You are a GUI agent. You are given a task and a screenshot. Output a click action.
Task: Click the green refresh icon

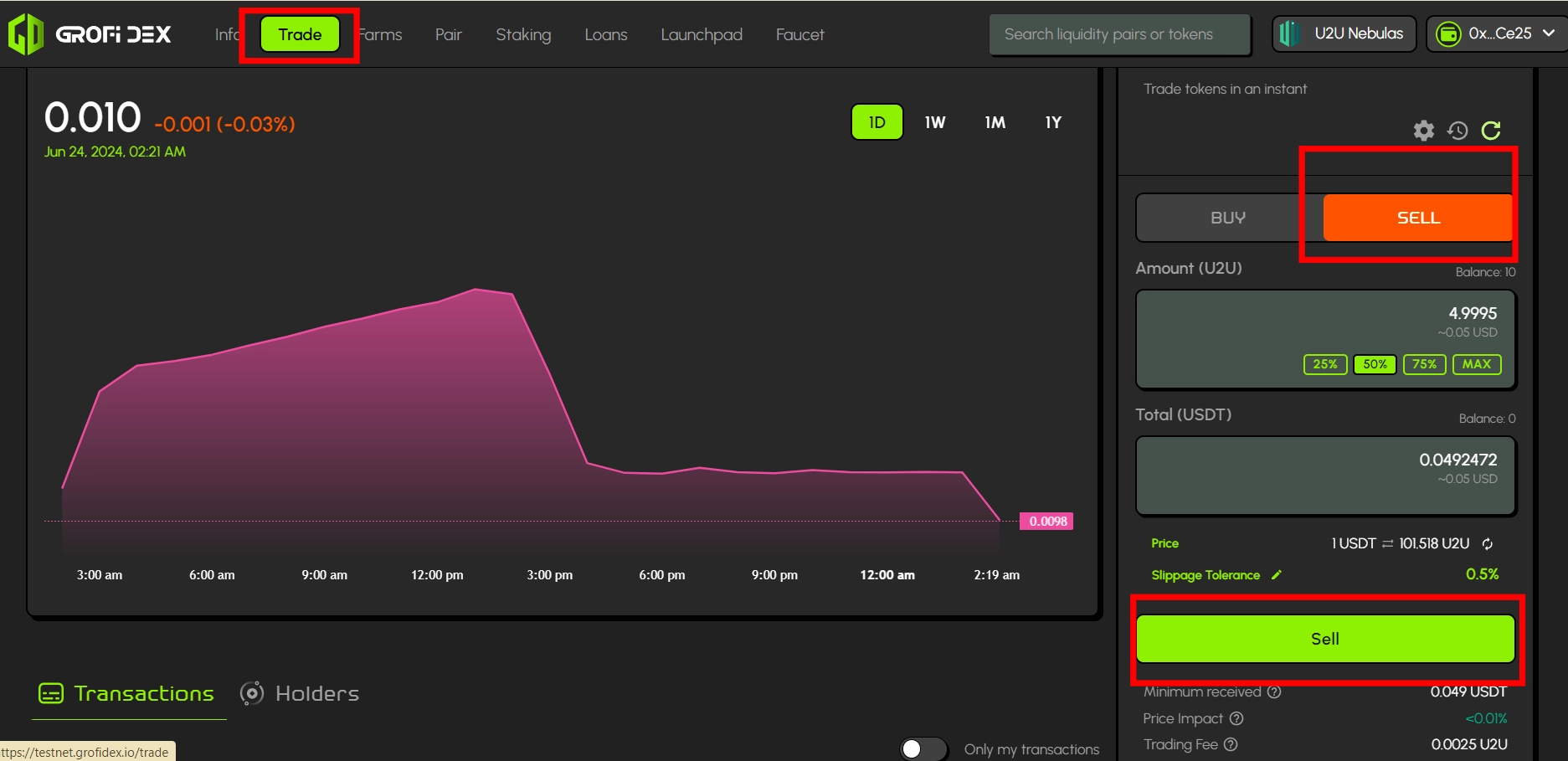click(1491, 131)
